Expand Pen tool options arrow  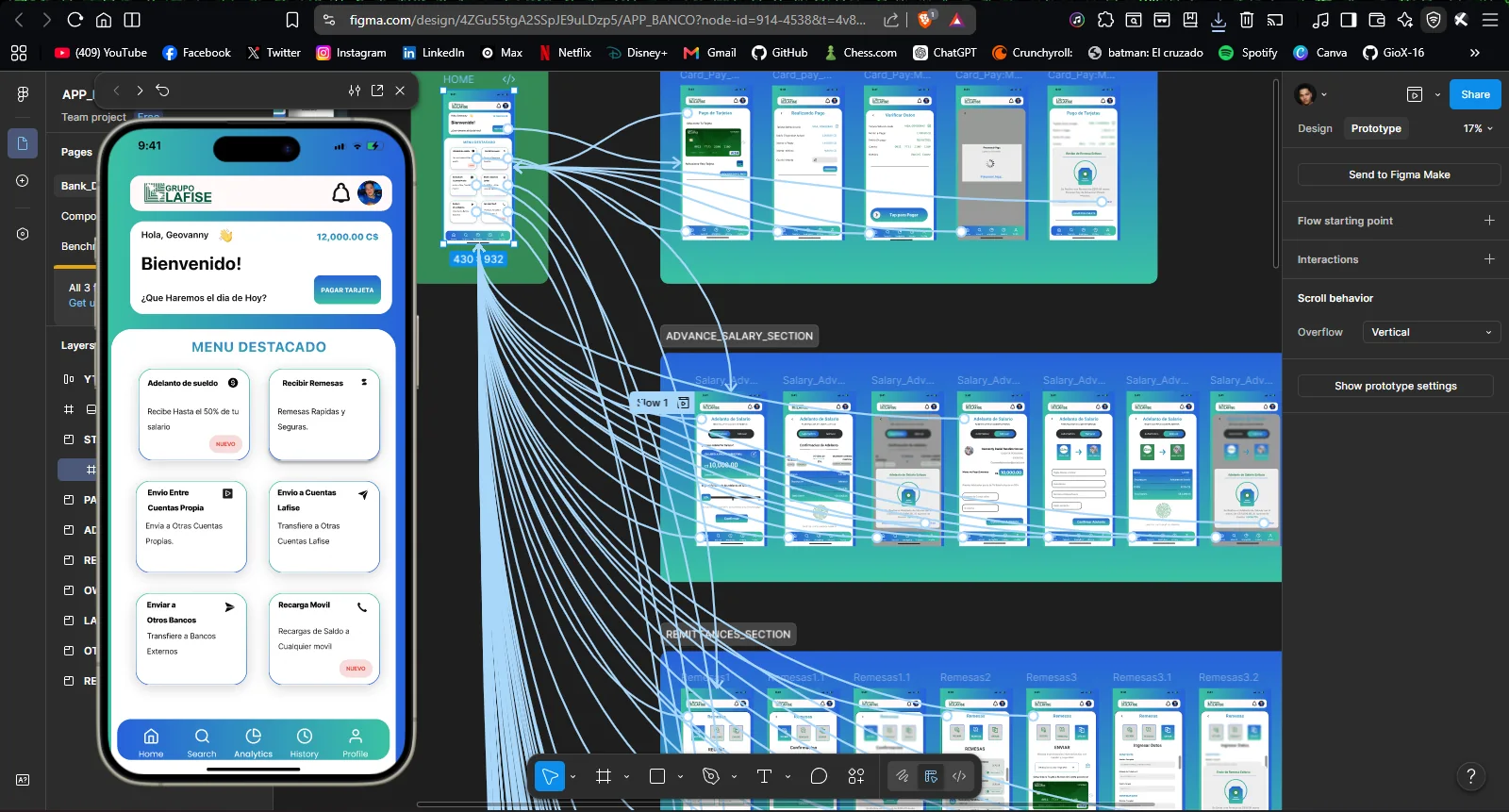[x=734, y=776]
